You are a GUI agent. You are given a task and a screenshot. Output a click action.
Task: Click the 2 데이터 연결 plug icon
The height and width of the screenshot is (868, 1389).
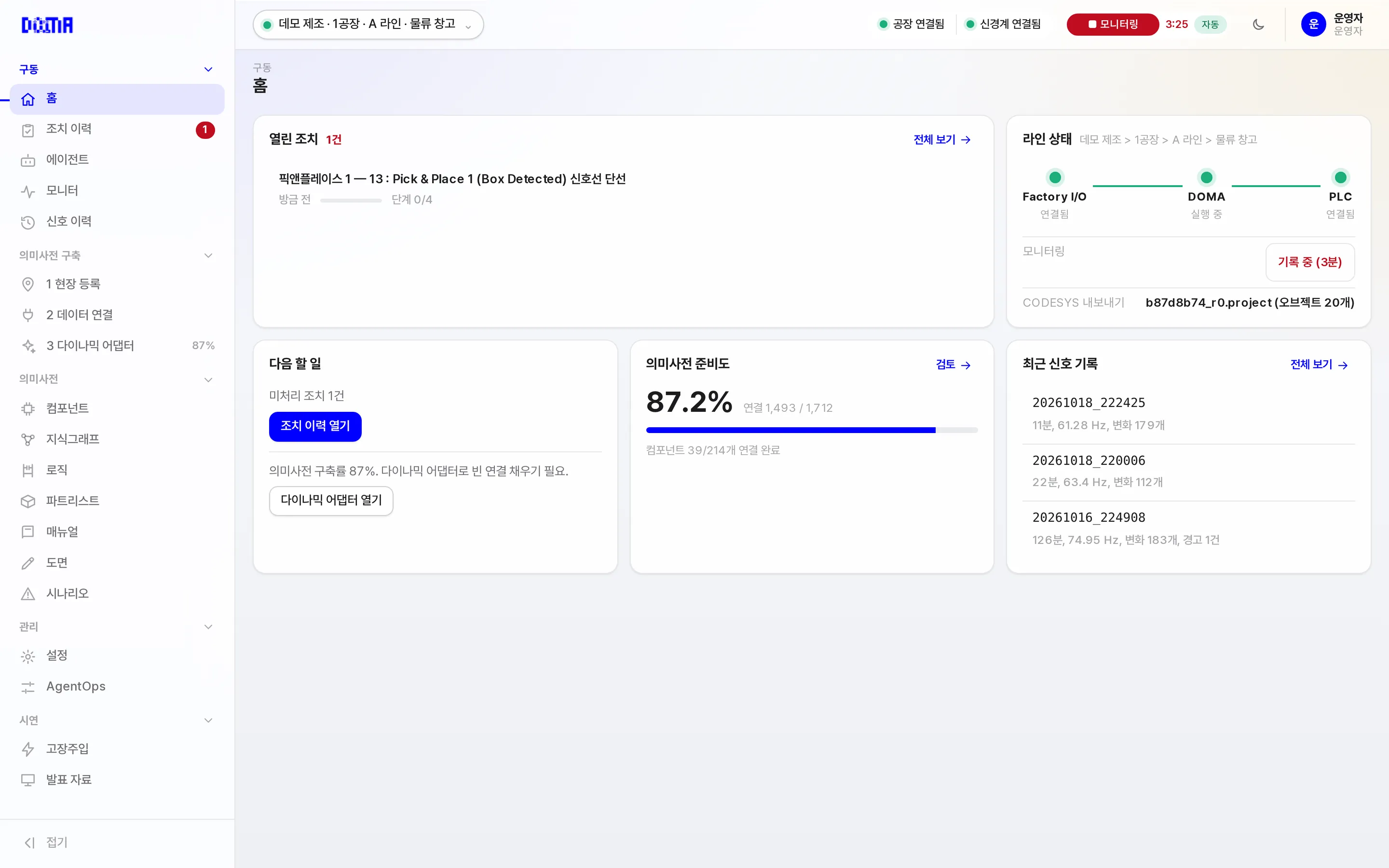click(27, 315)
